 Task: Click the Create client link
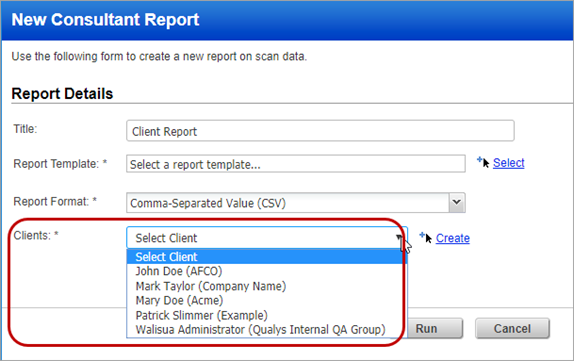pyautogui.click(x=452, y=238)
